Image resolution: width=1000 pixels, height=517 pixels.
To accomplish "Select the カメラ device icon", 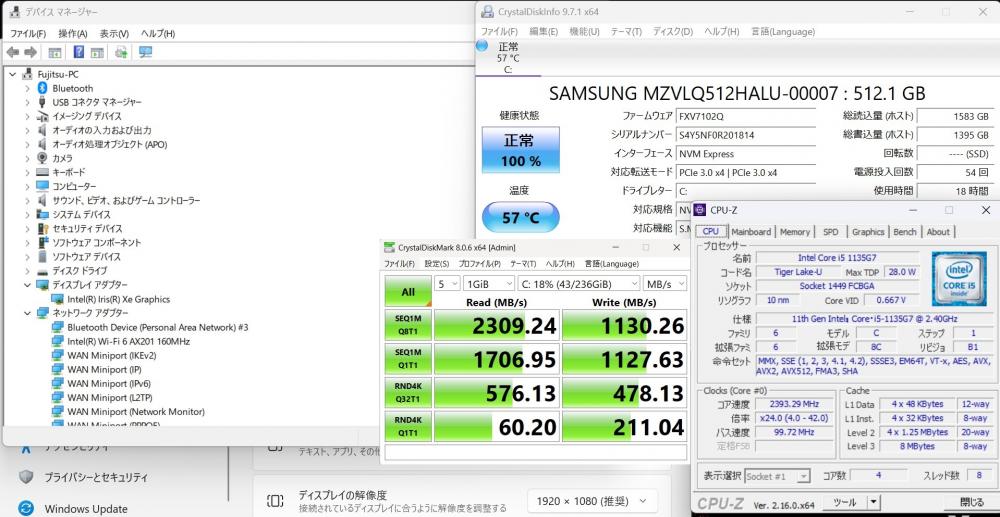I will (x=43, y=158).
